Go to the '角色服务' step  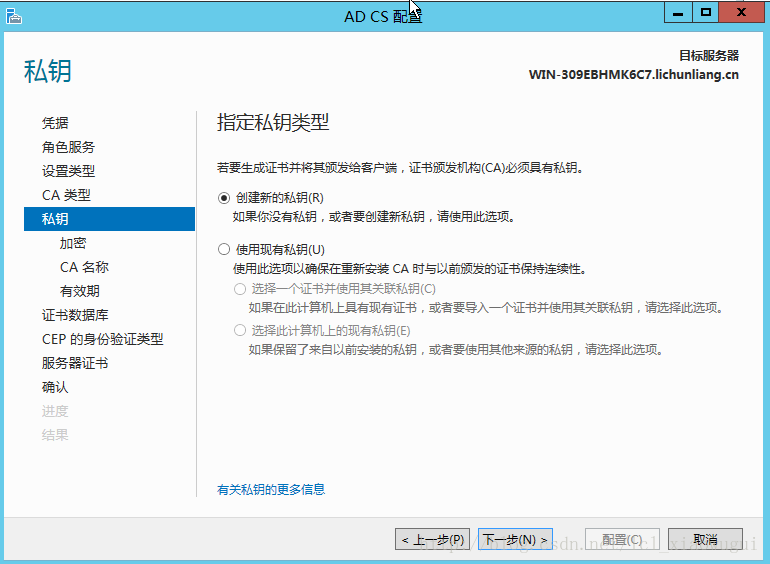(68, 147)
